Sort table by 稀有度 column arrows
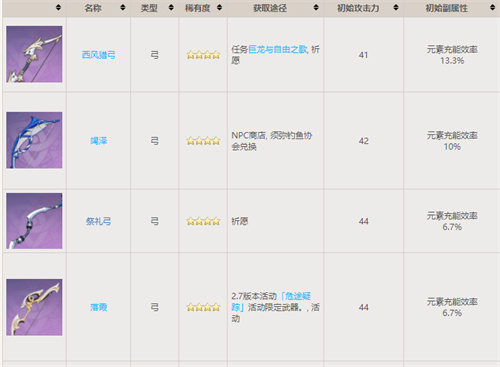The image size is (500, 367). click(x=219, y=7)
